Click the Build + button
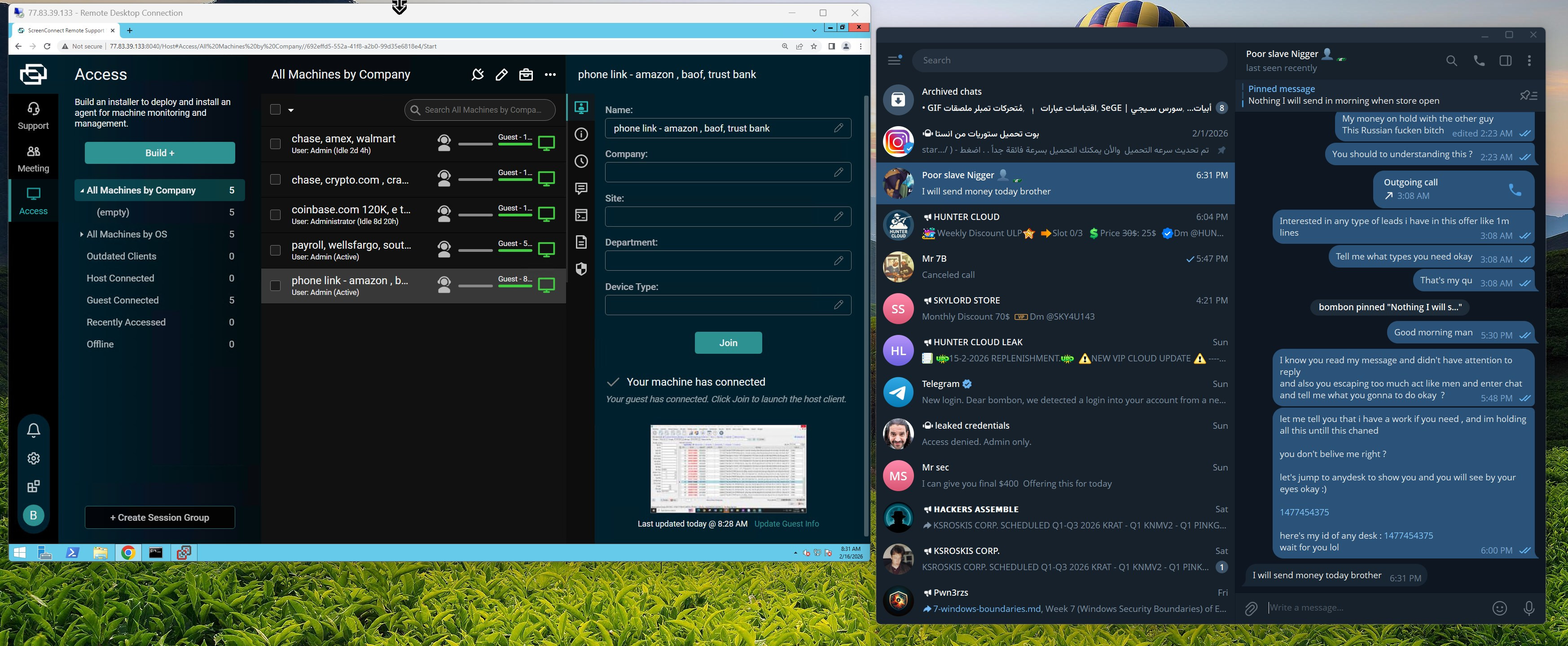This screenshot has width=1568, height=646. point(159,153)
